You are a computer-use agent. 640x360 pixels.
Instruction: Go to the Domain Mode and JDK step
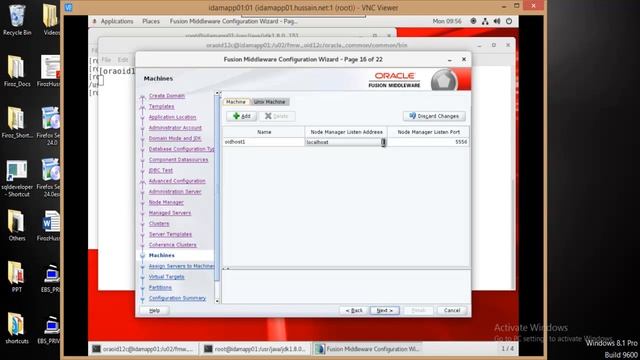pyautogui.click(x=175, y=138)
